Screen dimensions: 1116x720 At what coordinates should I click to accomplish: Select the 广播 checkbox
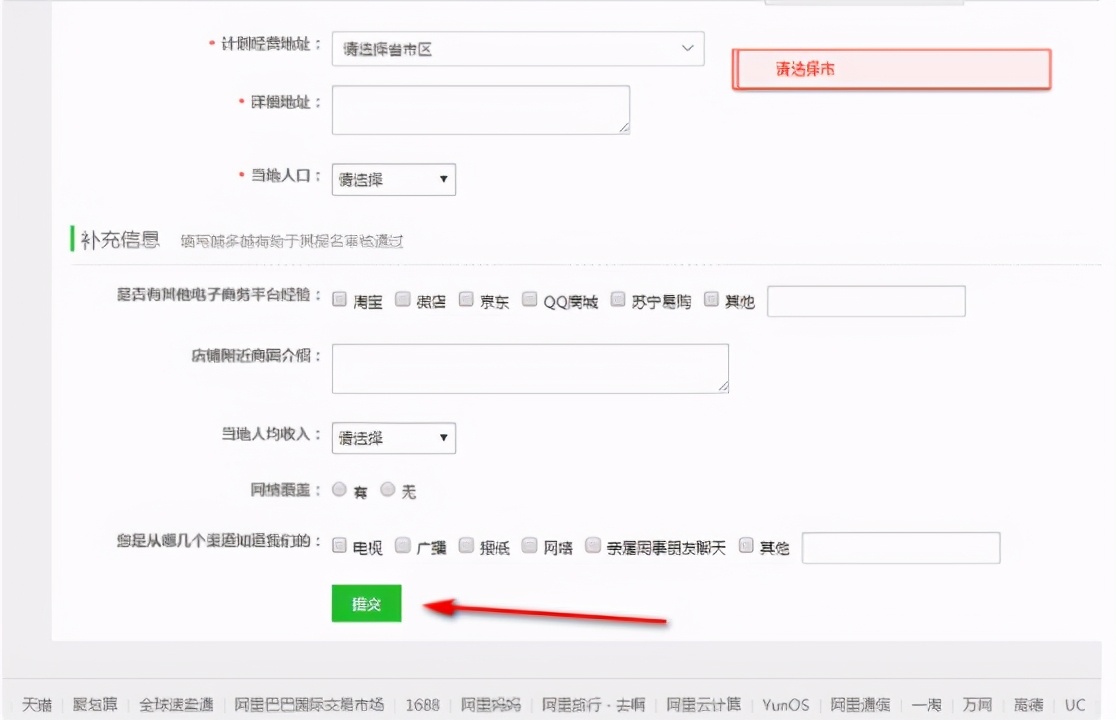[403, 545]
